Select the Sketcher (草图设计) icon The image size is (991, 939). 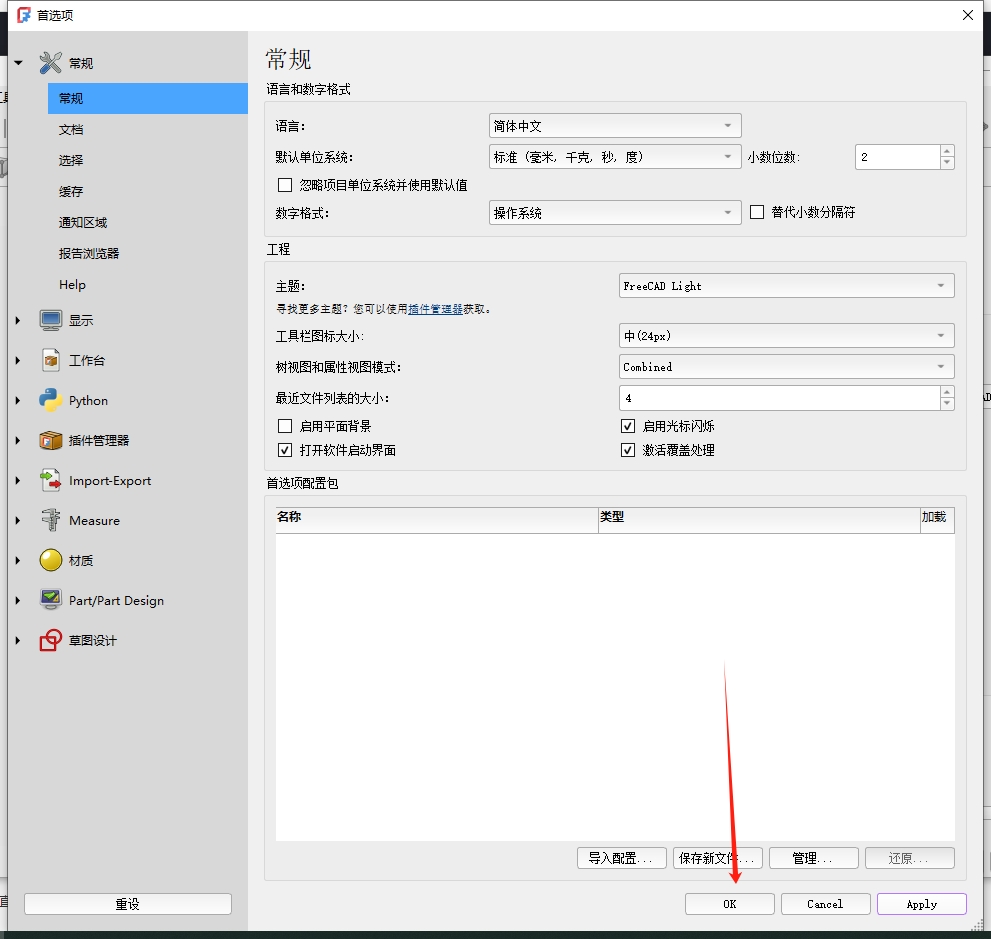point(51,640)
